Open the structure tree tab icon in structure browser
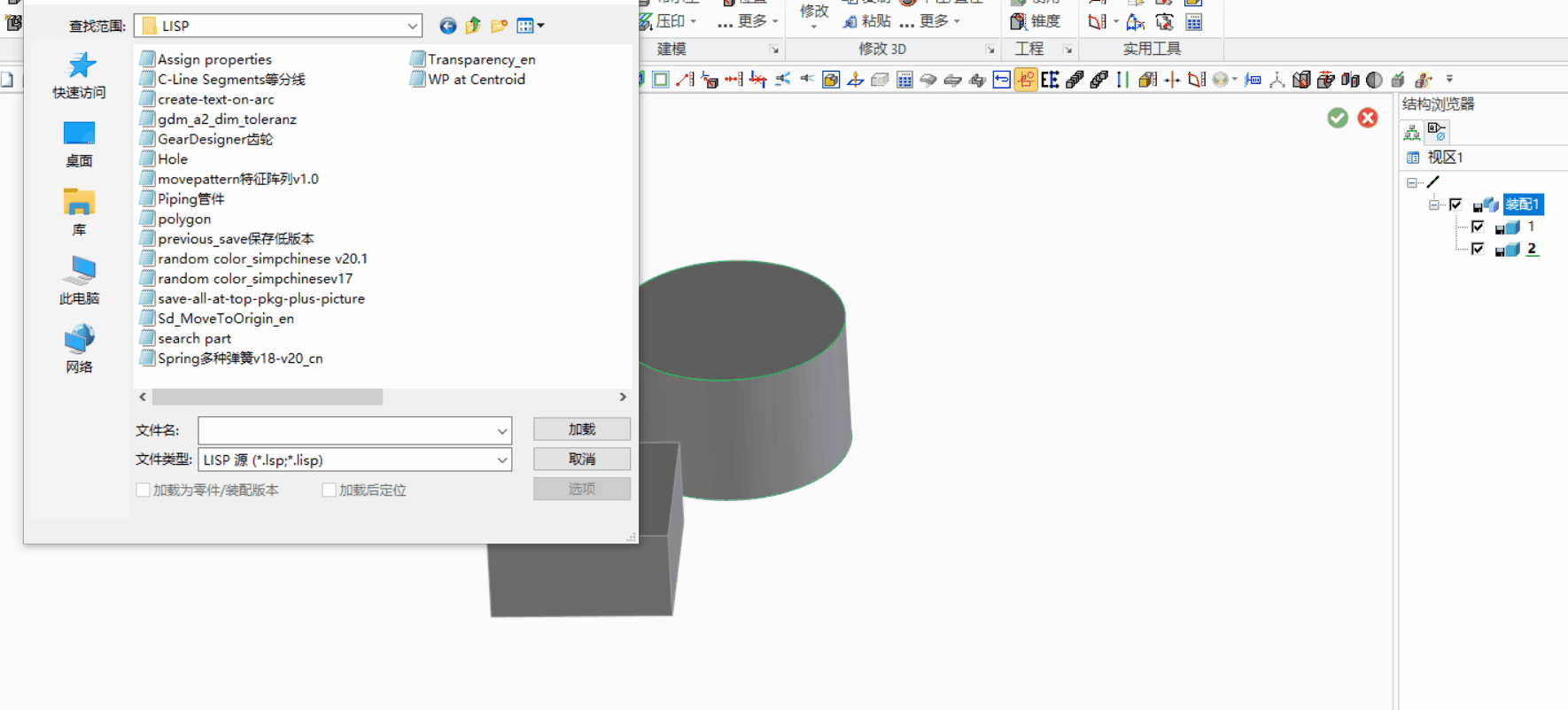 pyautogui.click(x=1412, y=133)
